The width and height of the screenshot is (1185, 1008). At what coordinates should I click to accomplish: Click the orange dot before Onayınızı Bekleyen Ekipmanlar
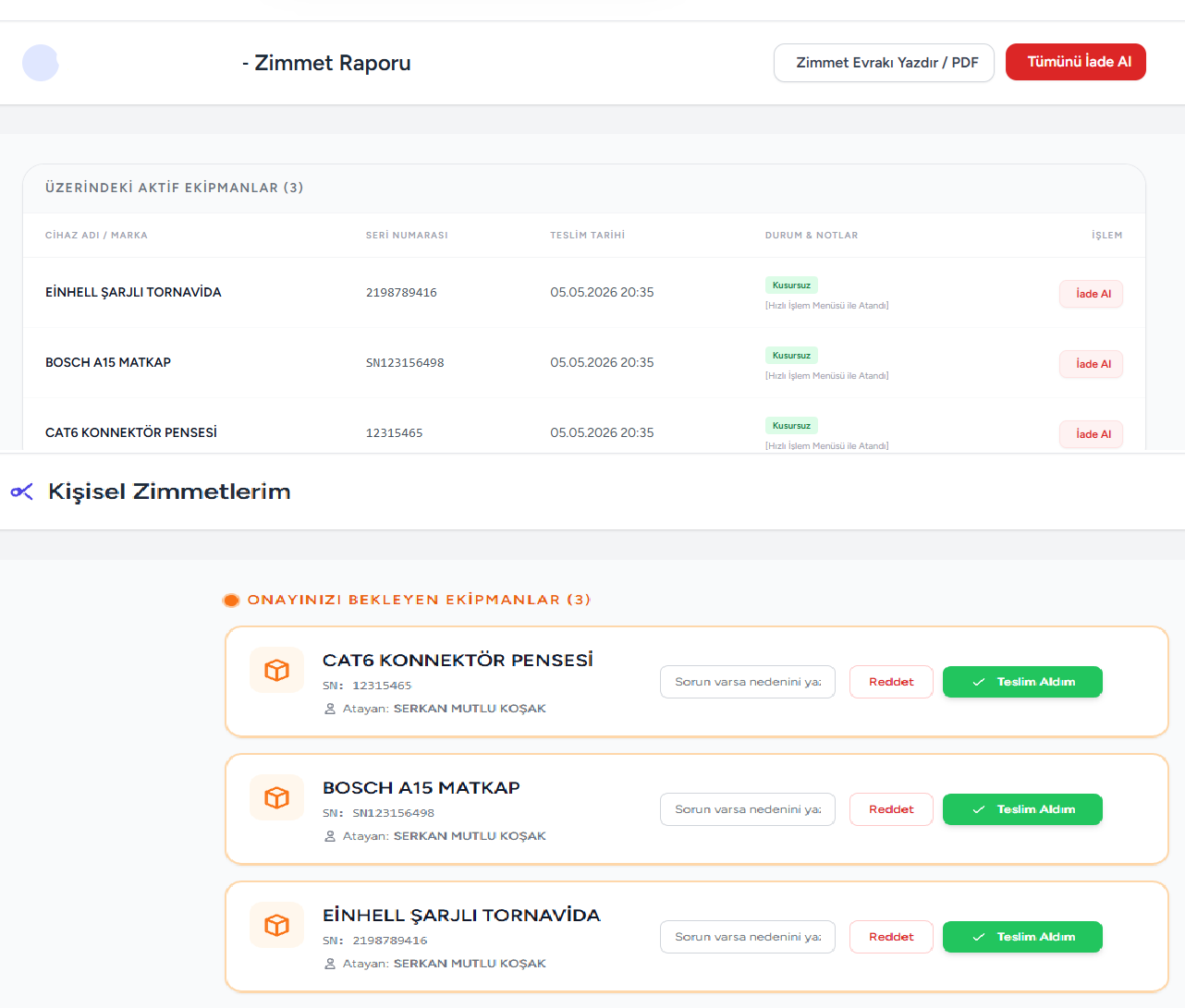pos(231,601)
